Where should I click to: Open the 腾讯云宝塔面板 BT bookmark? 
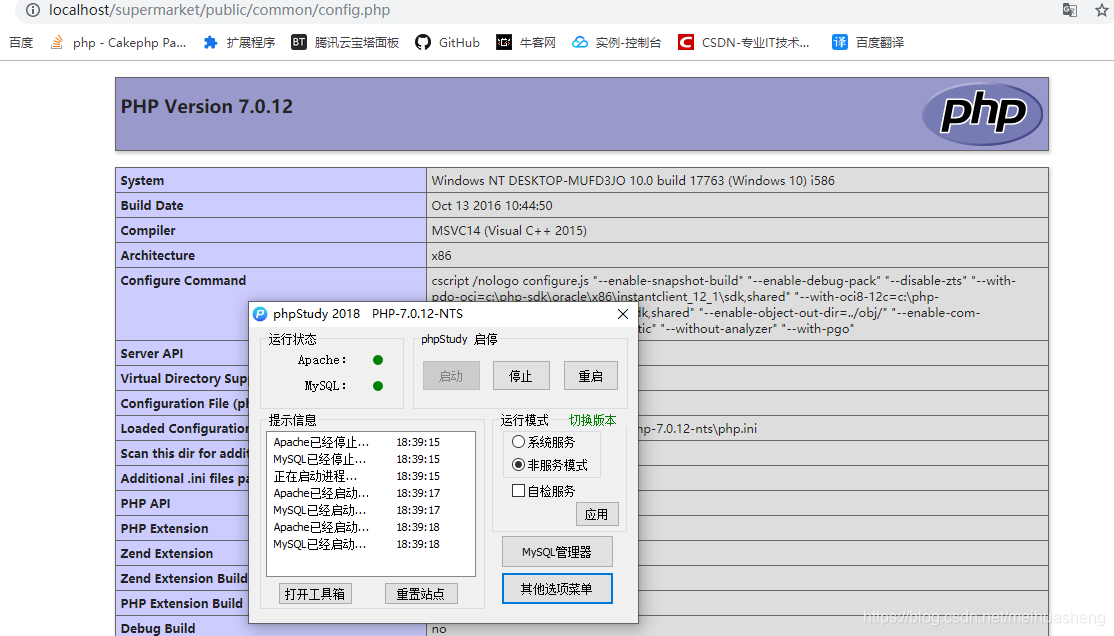pos(345,43)
